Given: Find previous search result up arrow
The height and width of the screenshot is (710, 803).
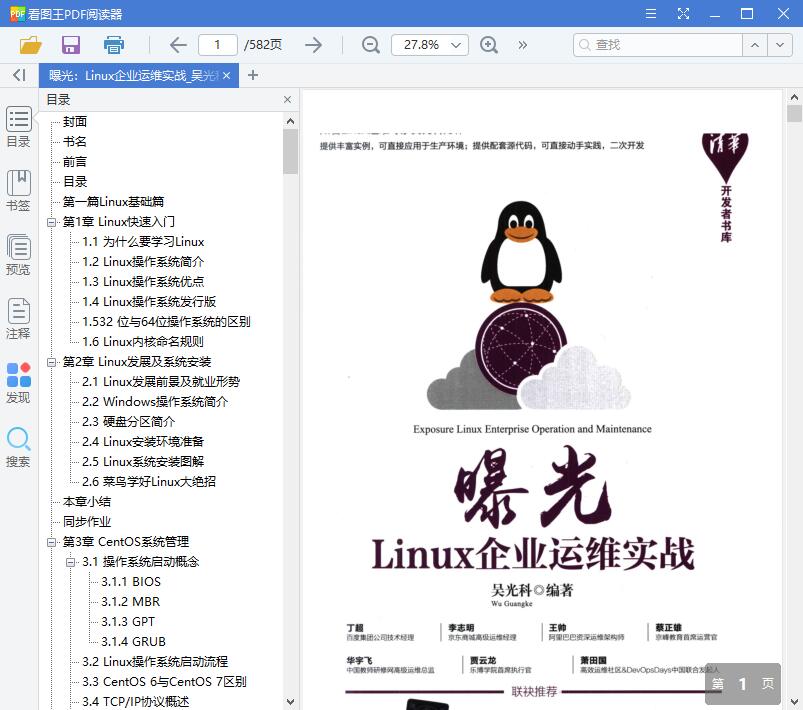Looking at the screenshot, I should [x=755, y=45].
